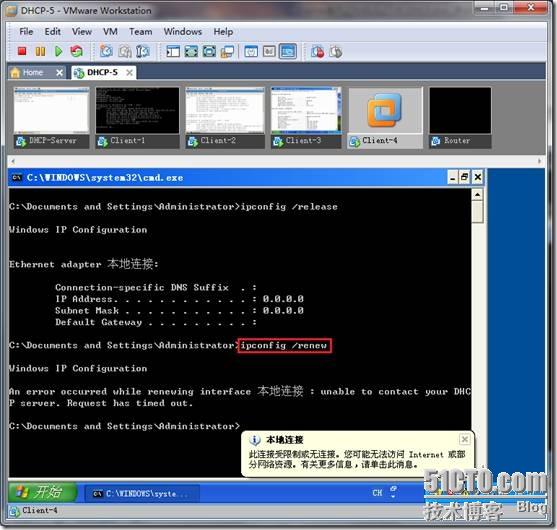Suspend the VM with the pause icon
Image resolution: width=557 pixels, height=530 pixels.
(x=40, y=52)
